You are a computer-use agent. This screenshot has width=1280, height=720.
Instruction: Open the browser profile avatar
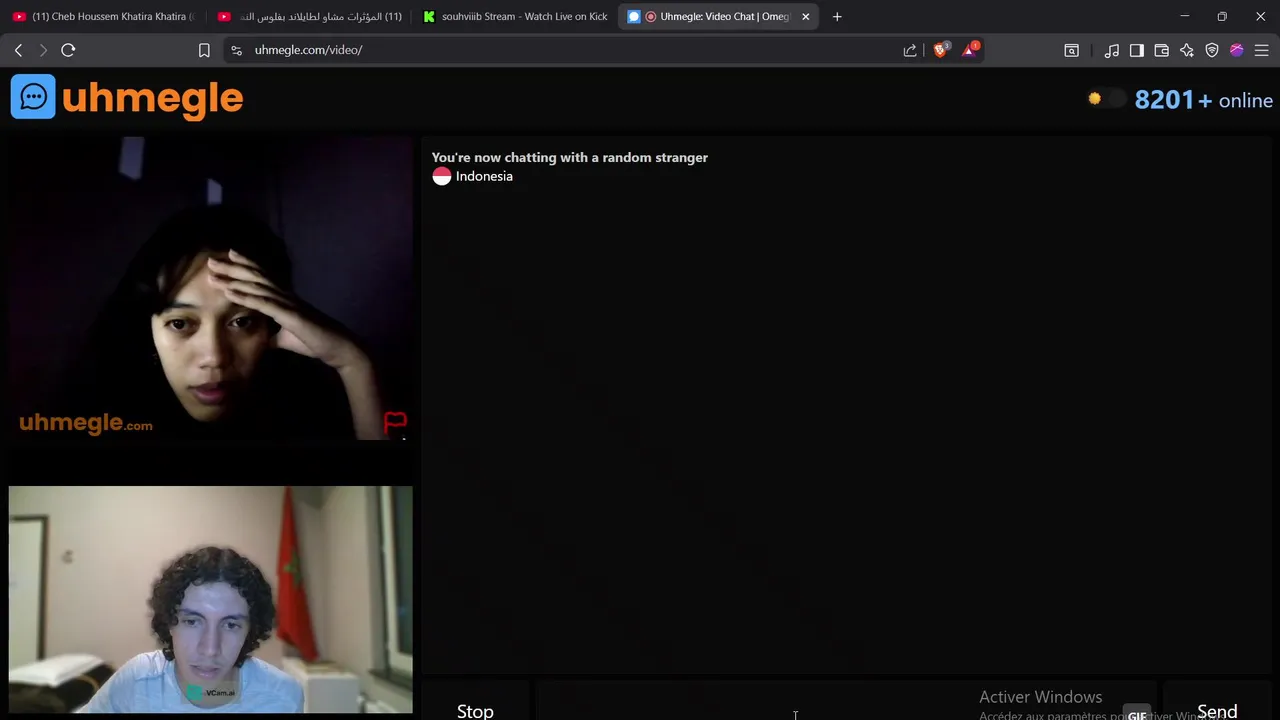pos(1237,50)
